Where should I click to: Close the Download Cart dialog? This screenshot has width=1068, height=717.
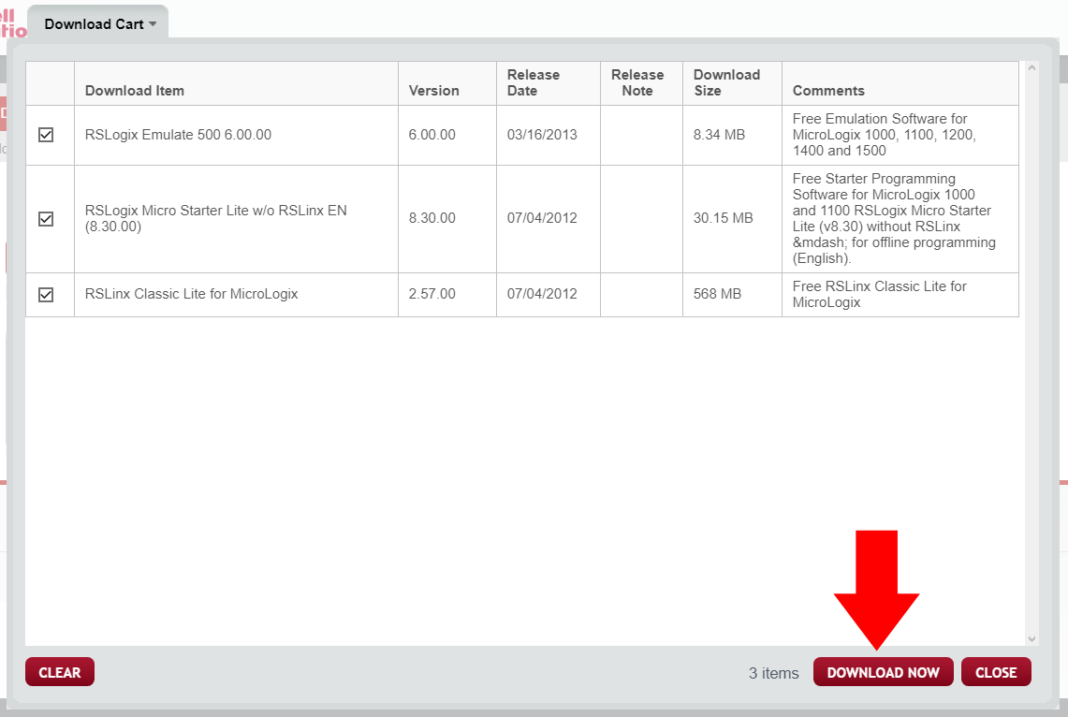click(x=996, y=671)
